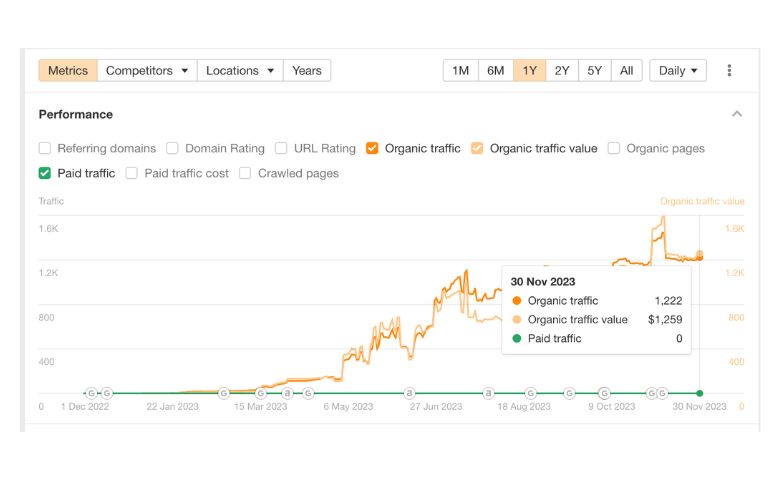The image size is (780, 480).
Task: Click the green Paid traffic dot in tooltip
Action: 517,338
